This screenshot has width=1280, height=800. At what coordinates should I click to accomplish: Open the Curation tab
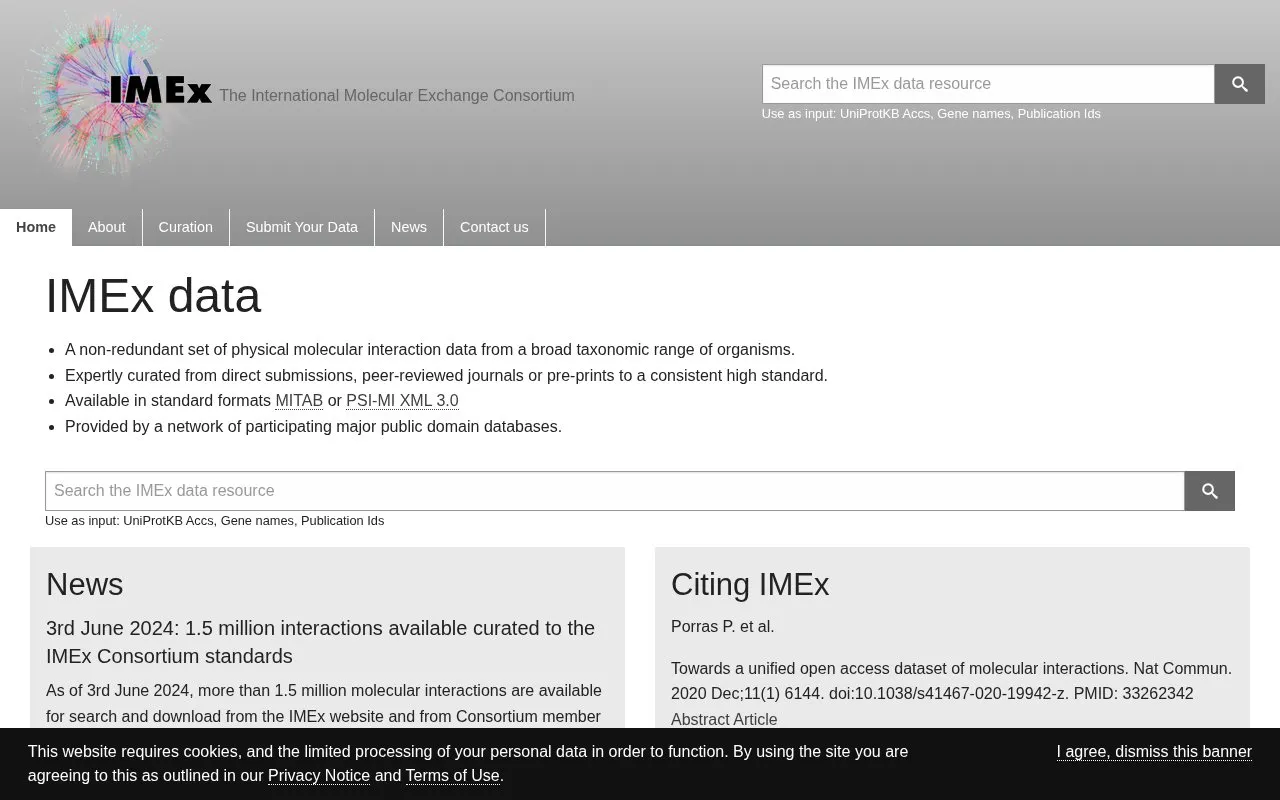click(186, 227)
